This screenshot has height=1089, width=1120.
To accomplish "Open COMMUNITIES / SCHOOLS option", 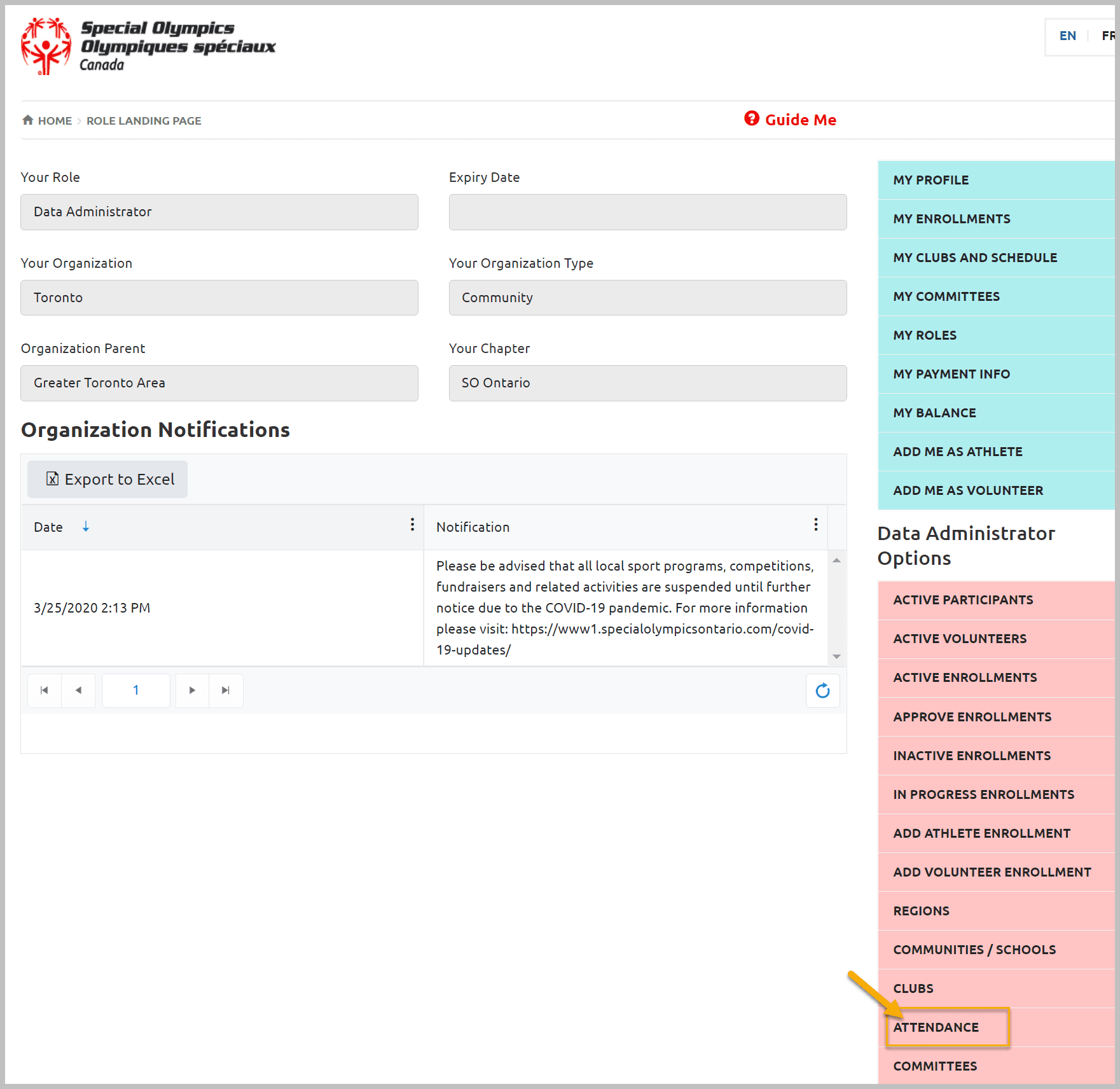I will coord(996,950).
